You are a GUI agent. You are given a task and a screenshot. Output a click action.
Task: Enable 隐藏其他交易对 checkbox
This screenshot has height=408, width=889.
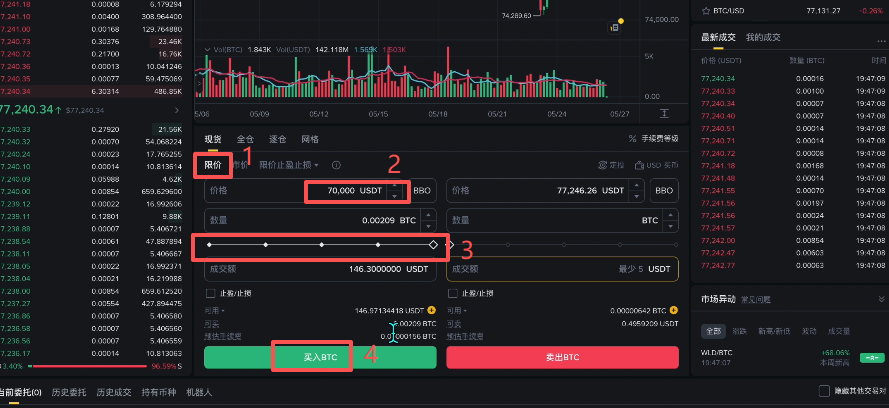point(825,391)
